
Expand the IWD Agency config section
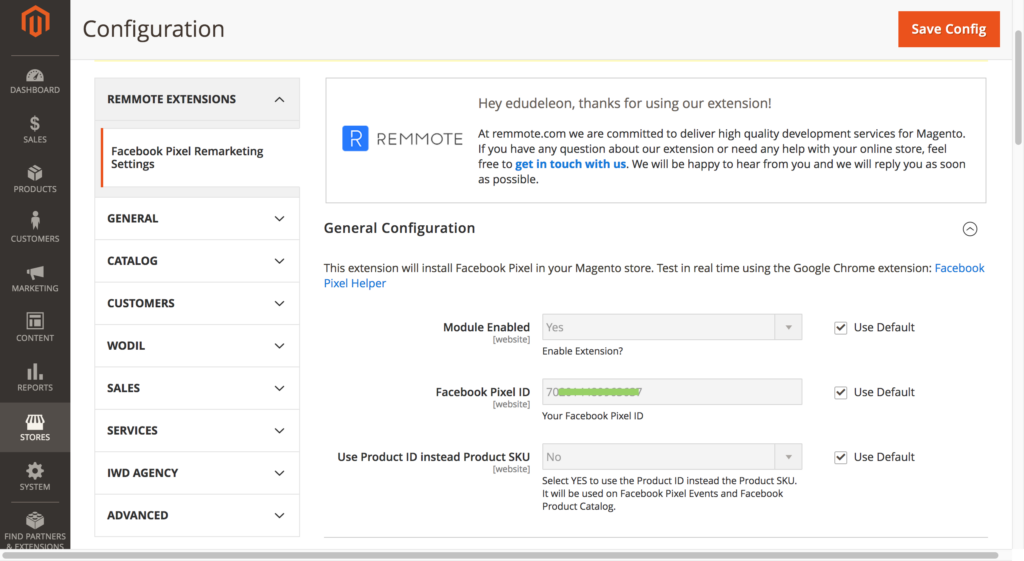click(197, 473)
